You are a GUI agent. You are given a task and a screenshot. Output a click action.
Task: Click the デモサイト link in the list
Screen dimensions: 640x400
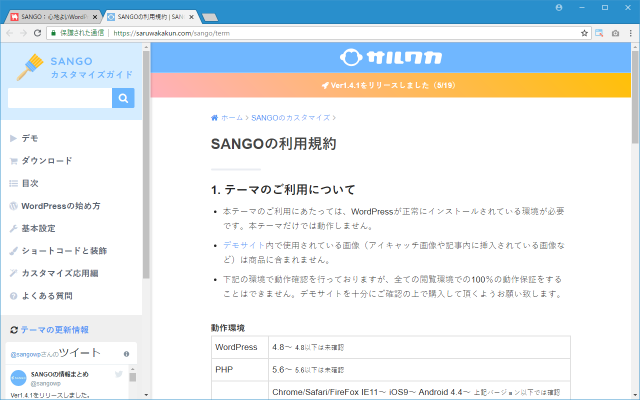244,245
